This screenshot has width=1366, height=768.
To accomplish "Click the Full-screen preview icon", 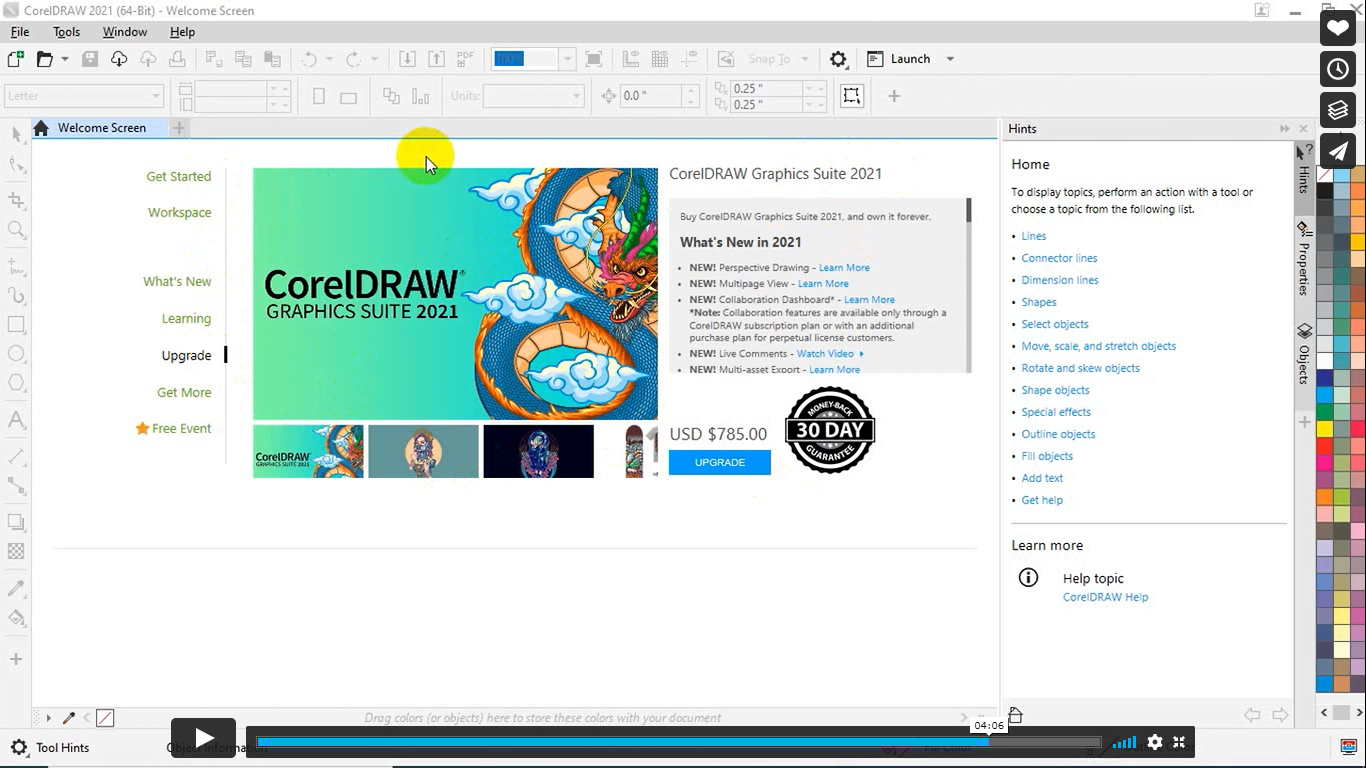I will (594, 59).
